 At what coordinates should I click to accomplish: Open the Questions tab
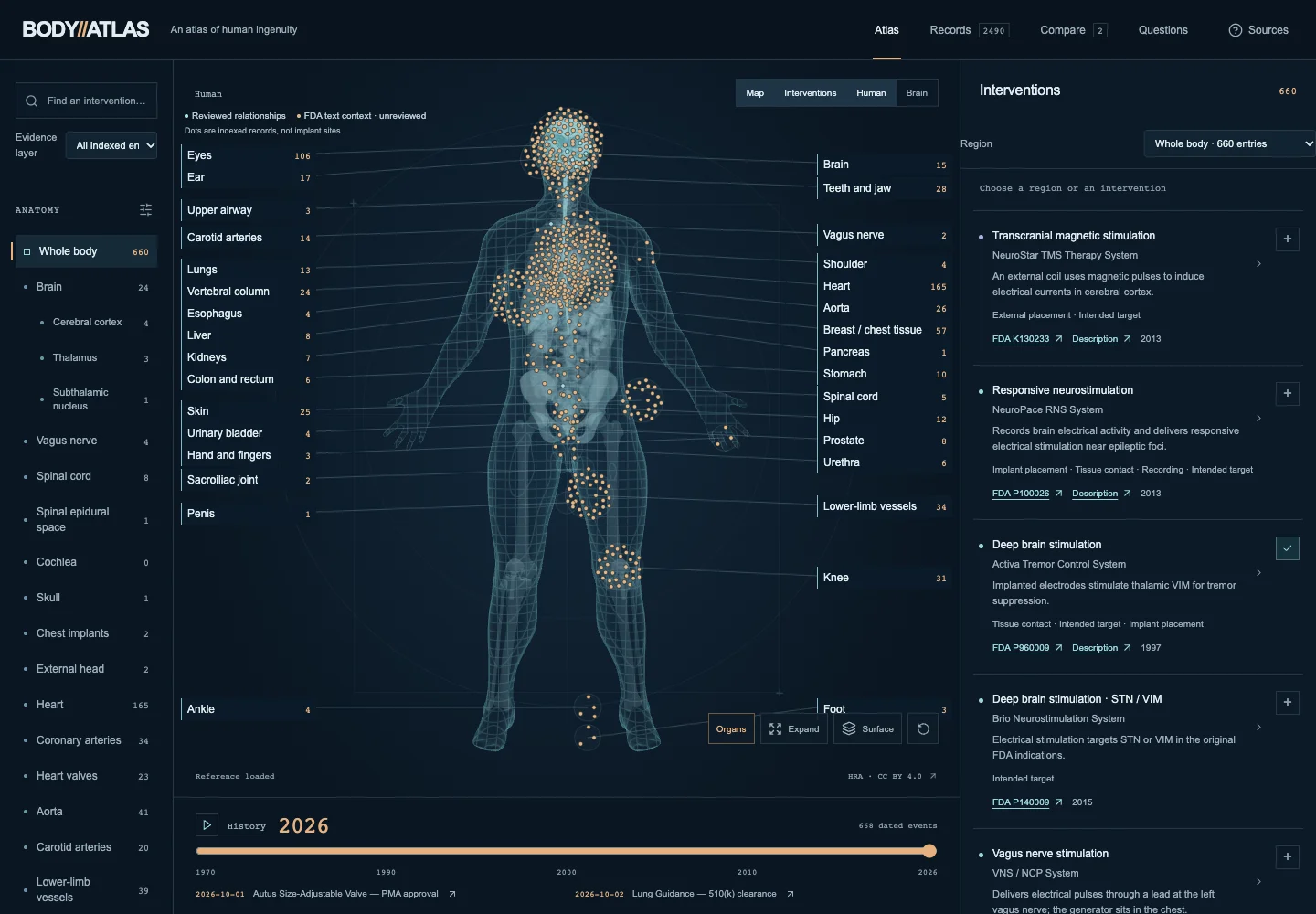[1163, 30]
